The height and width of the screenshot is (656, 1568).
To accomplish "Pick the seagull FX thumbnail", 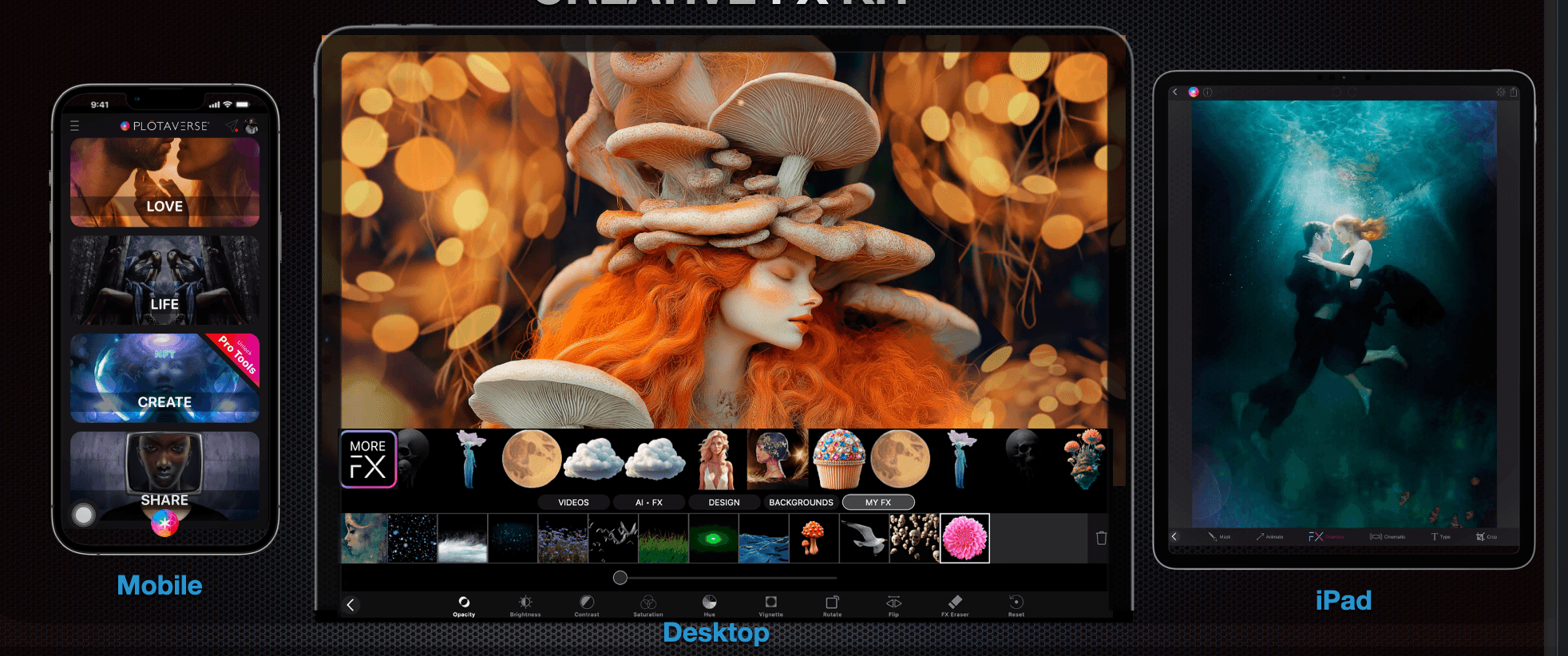I will tap(864, 538).
